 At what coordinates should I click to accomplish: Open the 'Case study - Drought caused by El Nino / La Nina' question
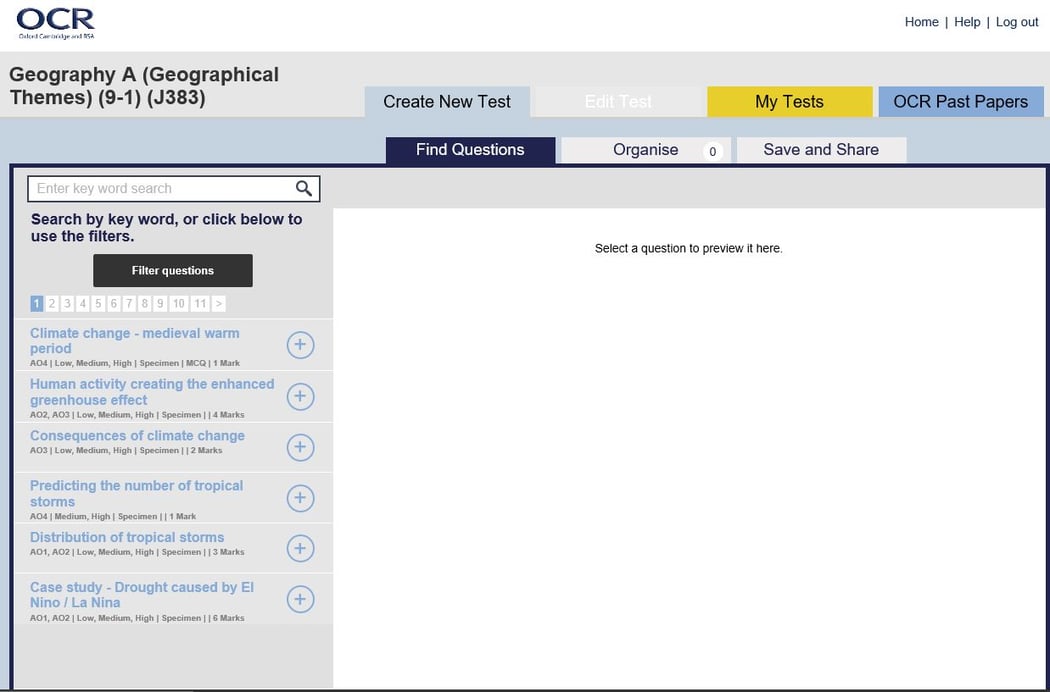[x=140, y=594]
